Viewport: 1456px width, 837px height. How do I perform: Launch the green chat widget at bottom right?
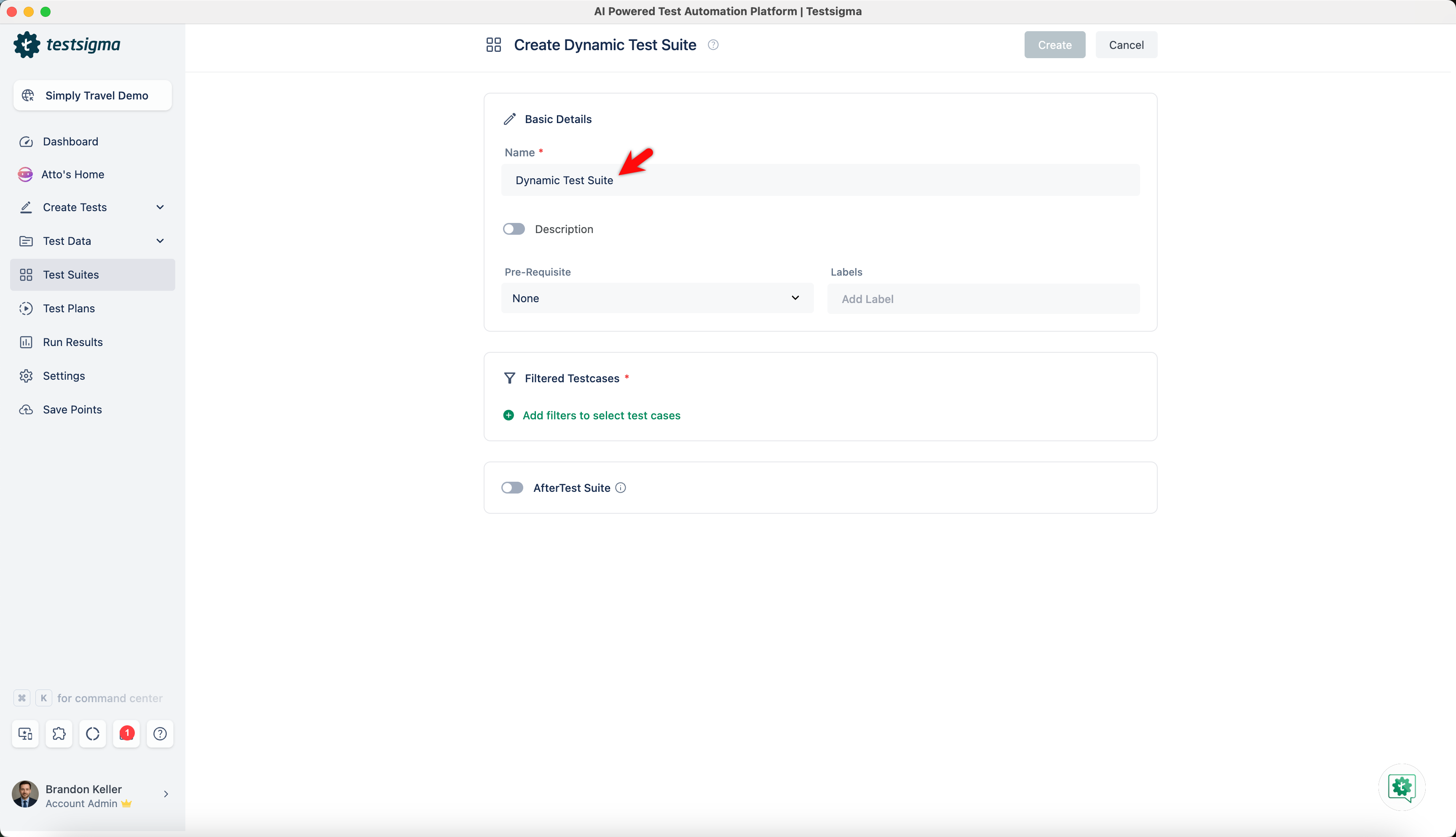click(x=1401, y=788)
